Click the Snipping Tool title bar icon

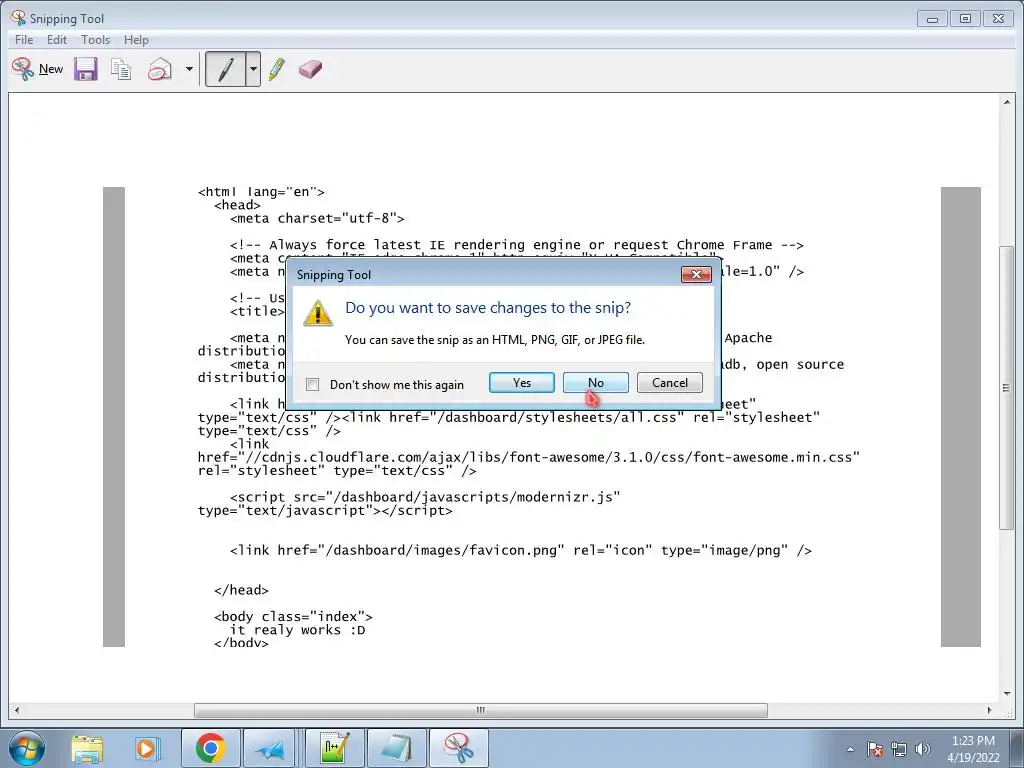(18, 18)
